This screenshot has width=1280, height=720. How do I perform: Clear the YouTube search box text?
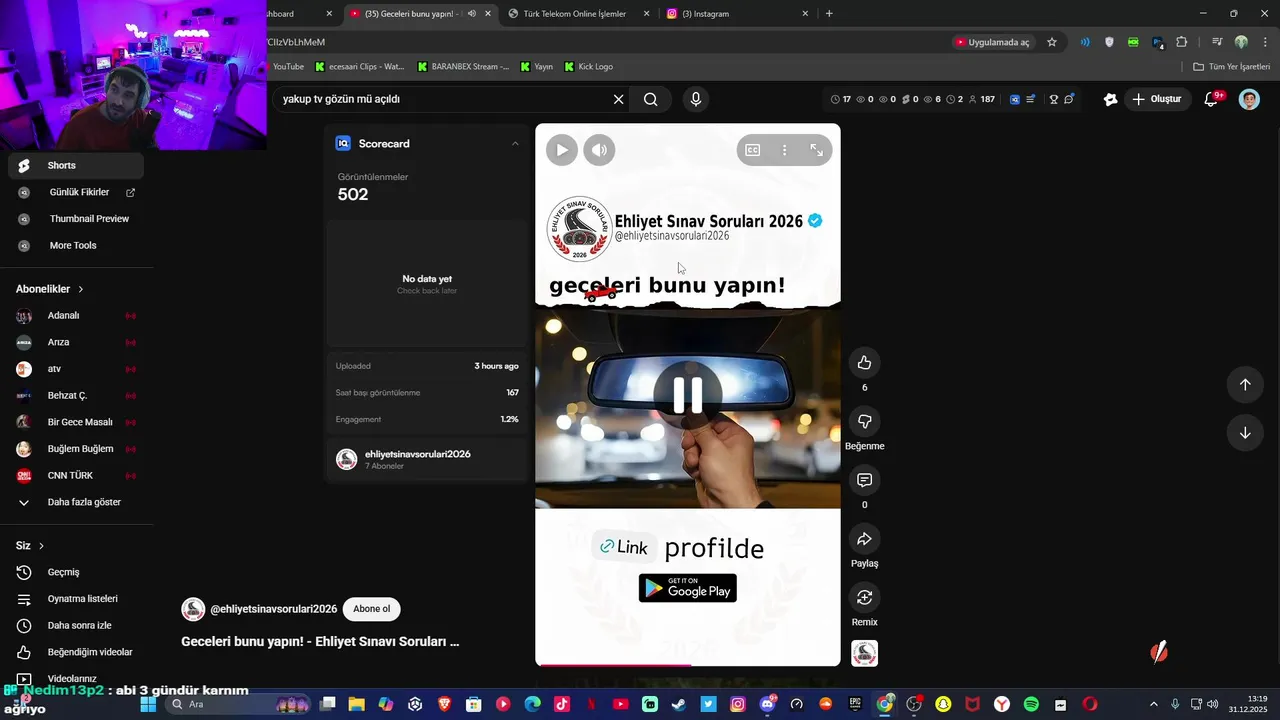pos(618,99)
